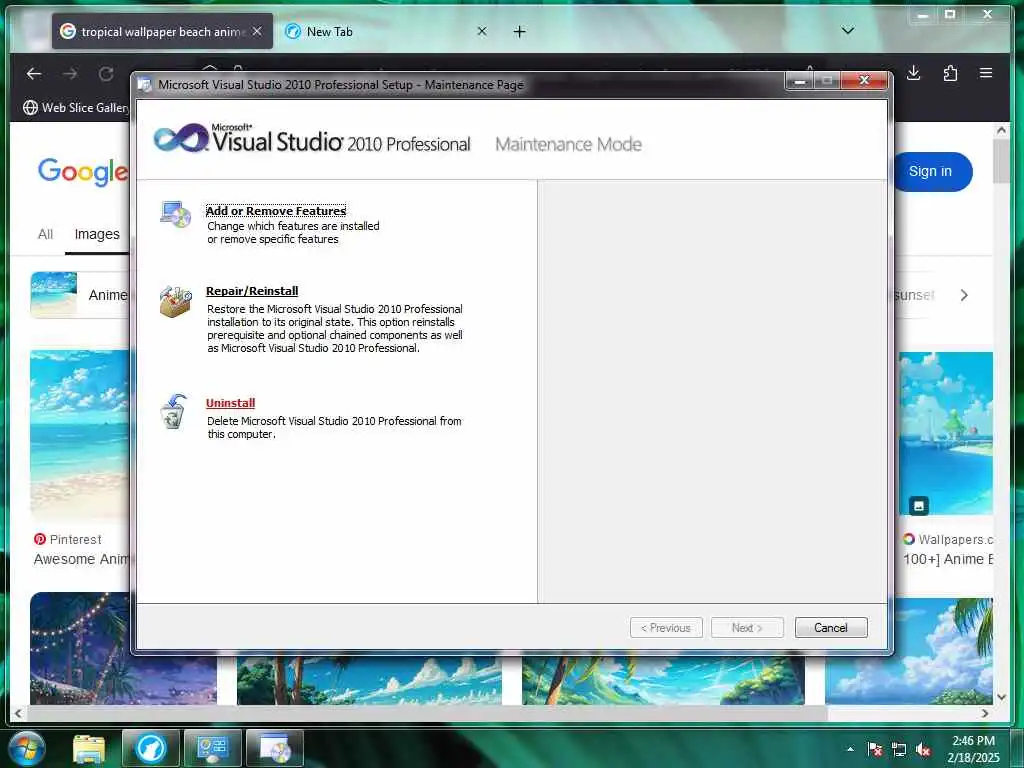
Task: Close the tropical wallpaper beach tab
Action: [257, 31]
